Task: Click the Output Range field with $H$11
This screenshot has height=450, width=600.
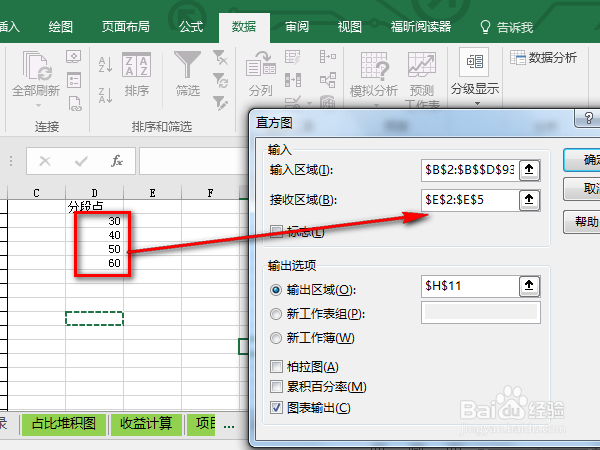Action: point(470,286)
